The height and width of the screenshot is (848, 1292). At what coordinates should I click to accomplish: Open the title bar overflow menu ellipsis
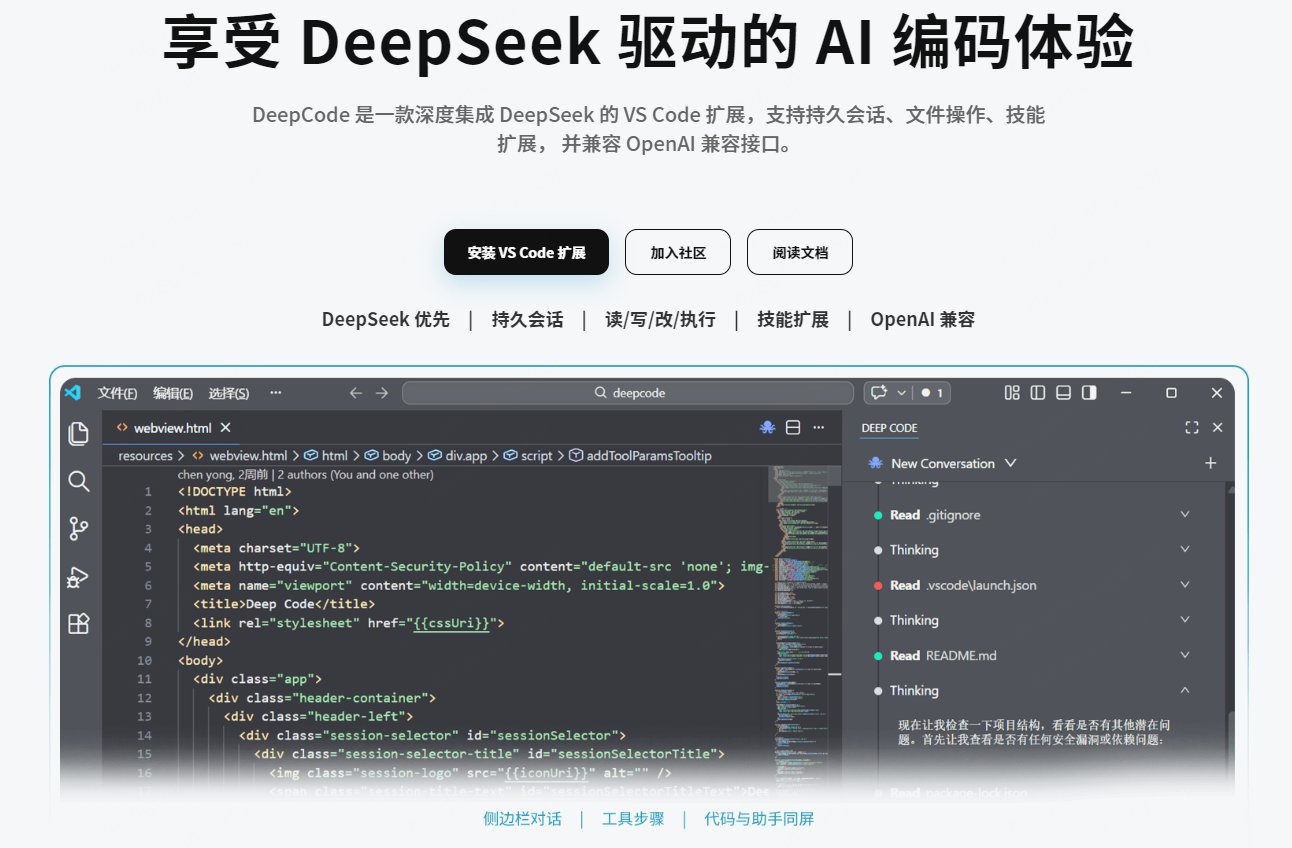coord(276,393)
